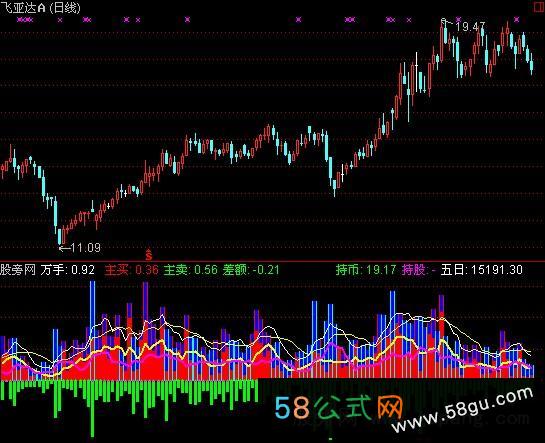Click the 股旁网 indicator name
This screenshot has width=545, height=443.
18,270
